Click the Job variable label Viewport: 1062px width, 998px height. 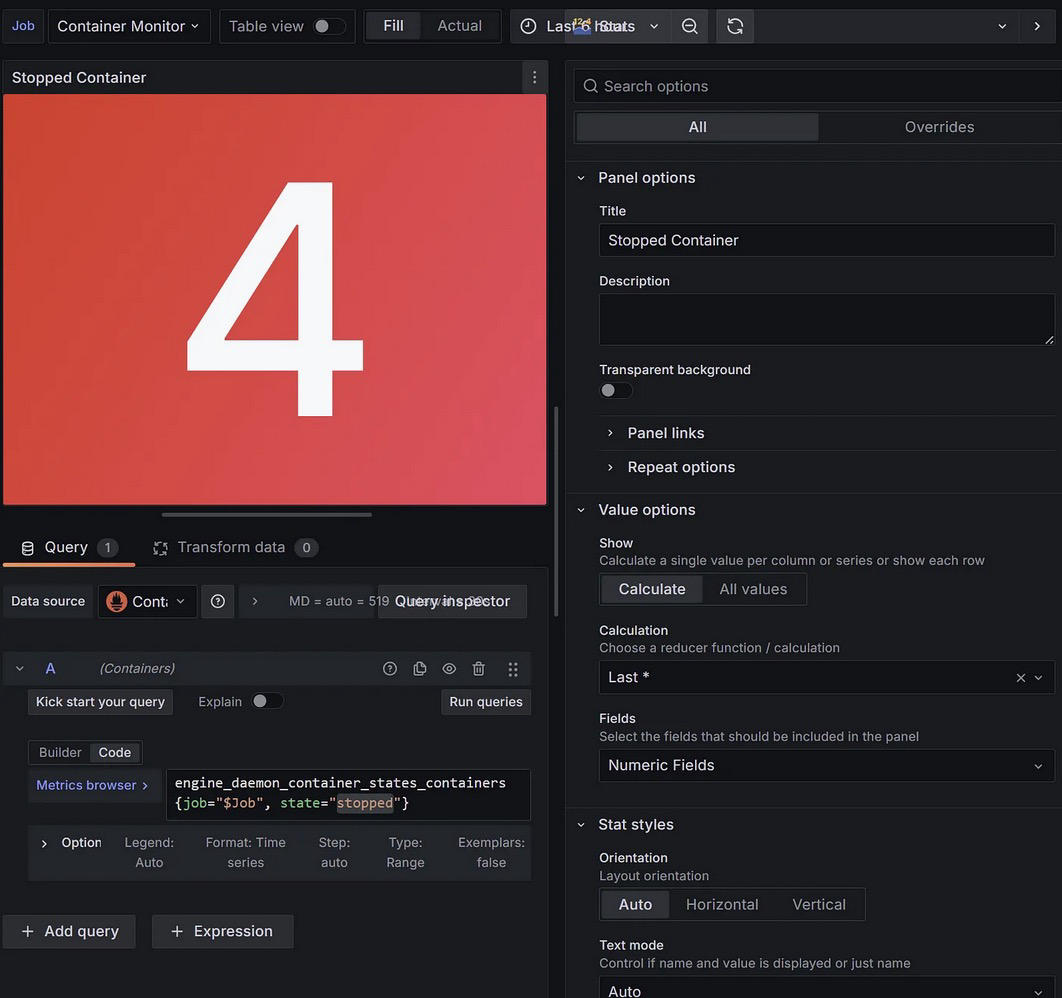click(x=23, y=26)
